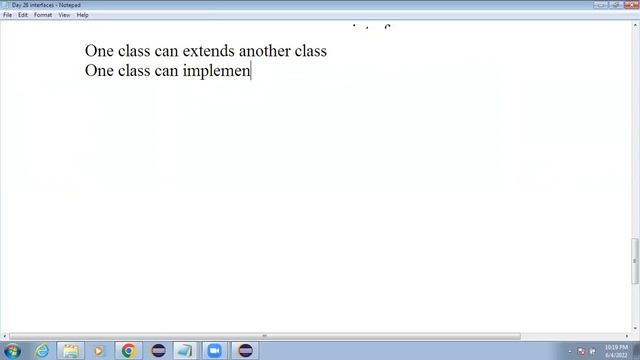Switch to the Notepad taskbar icon
The image size is (640, 360).
185,351
